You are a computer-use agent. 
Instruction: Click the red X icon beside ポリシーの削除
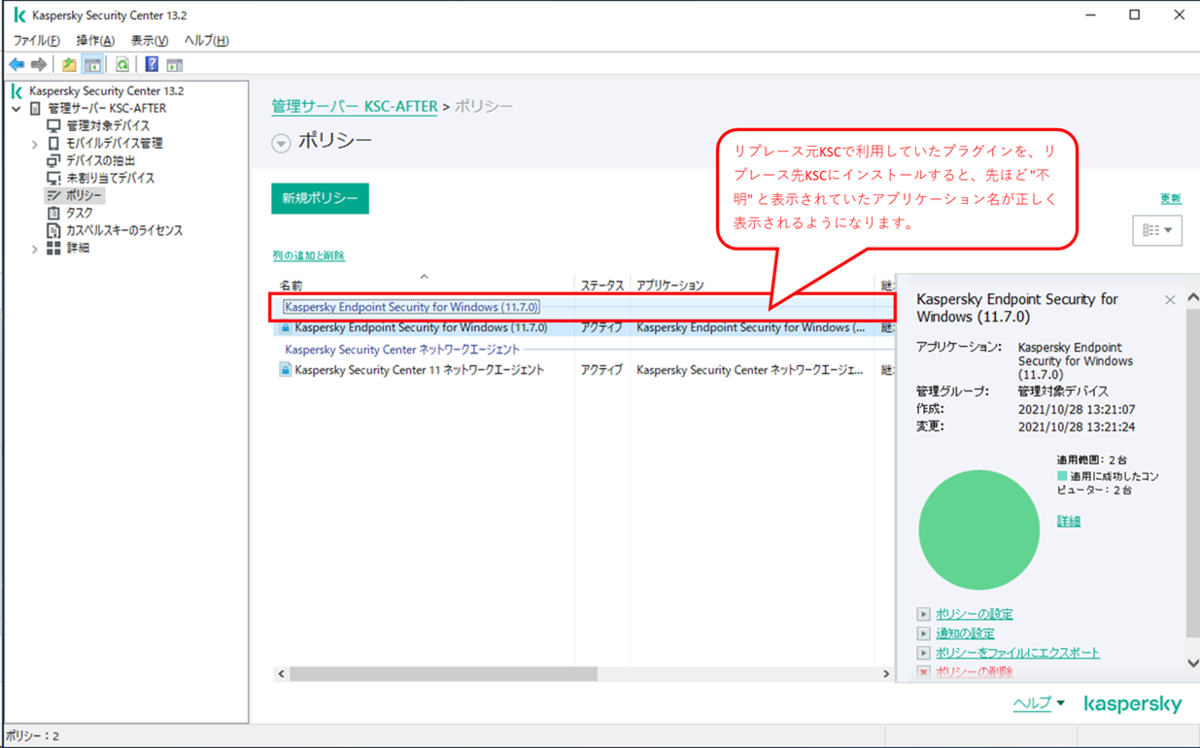[x=923, y=672]
